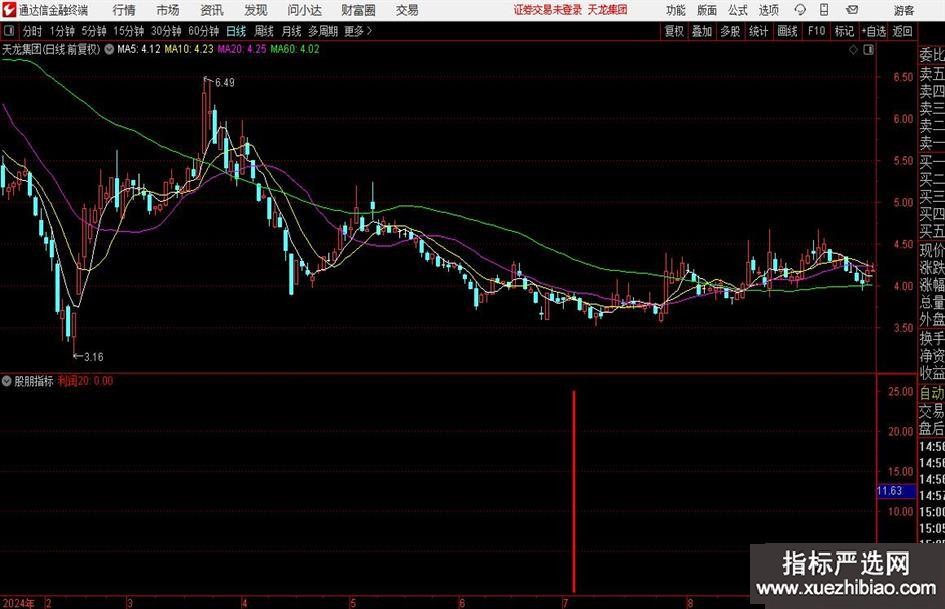The height and width of the screenshot is (609, 945).
Task: Open the 财富圈 menu
Action: pos(359,10)
